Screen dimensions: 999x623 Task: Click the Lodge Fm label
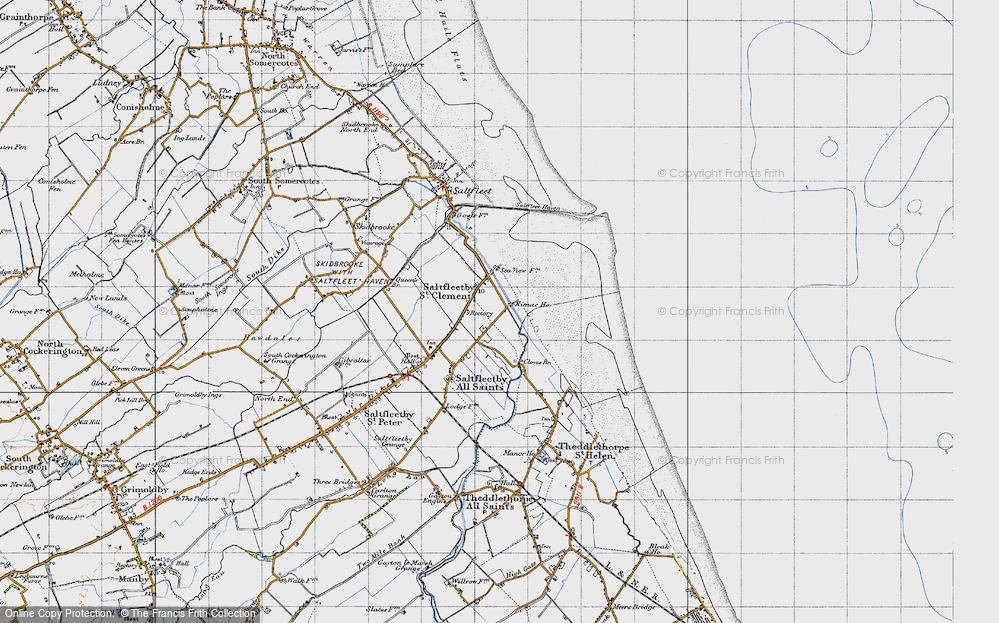[x=461, y=406]
